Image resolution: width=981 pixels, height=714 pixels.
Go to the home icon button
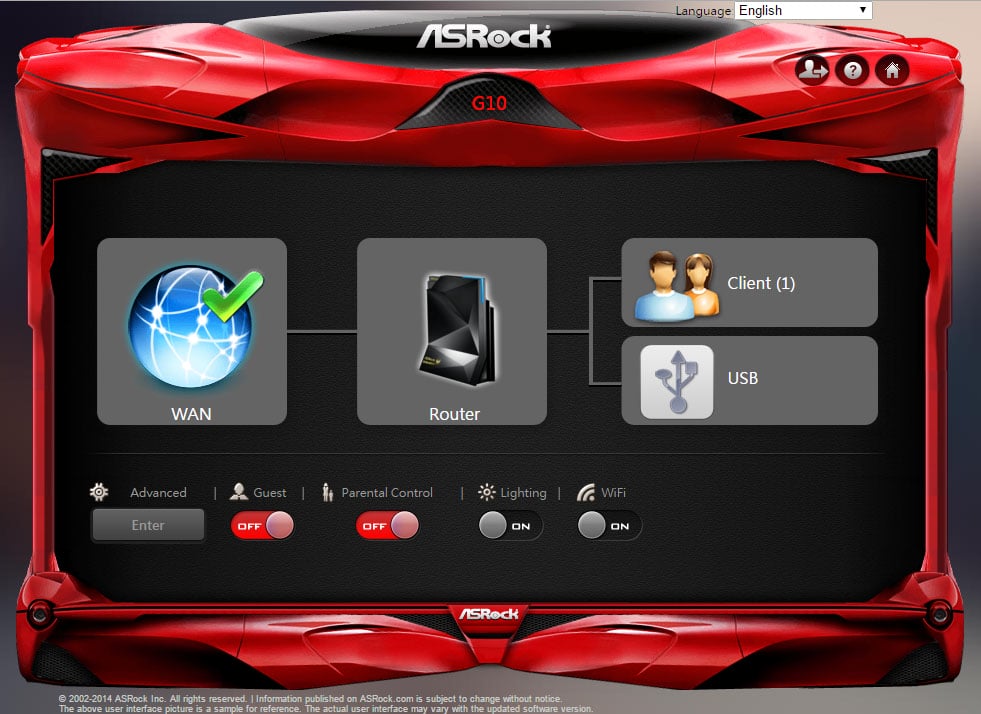[x=892, y=70]
